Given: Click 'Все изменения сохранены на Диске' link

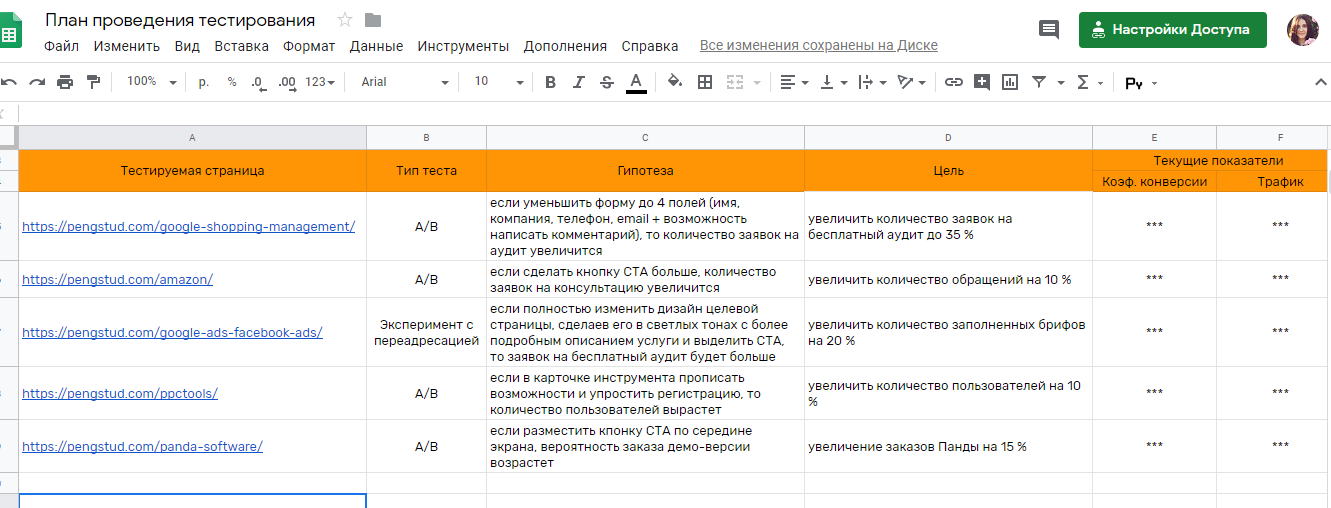Looking at the screenshot, I should (x=819, y=46).
